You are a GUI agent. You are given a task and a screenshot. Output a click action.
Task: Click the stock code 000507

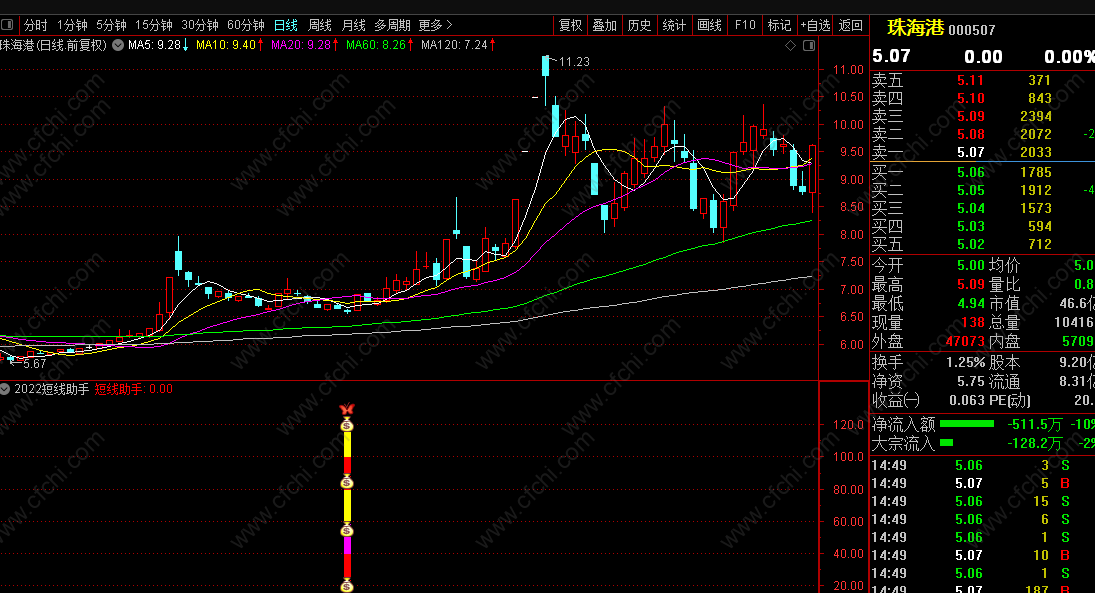971,30
